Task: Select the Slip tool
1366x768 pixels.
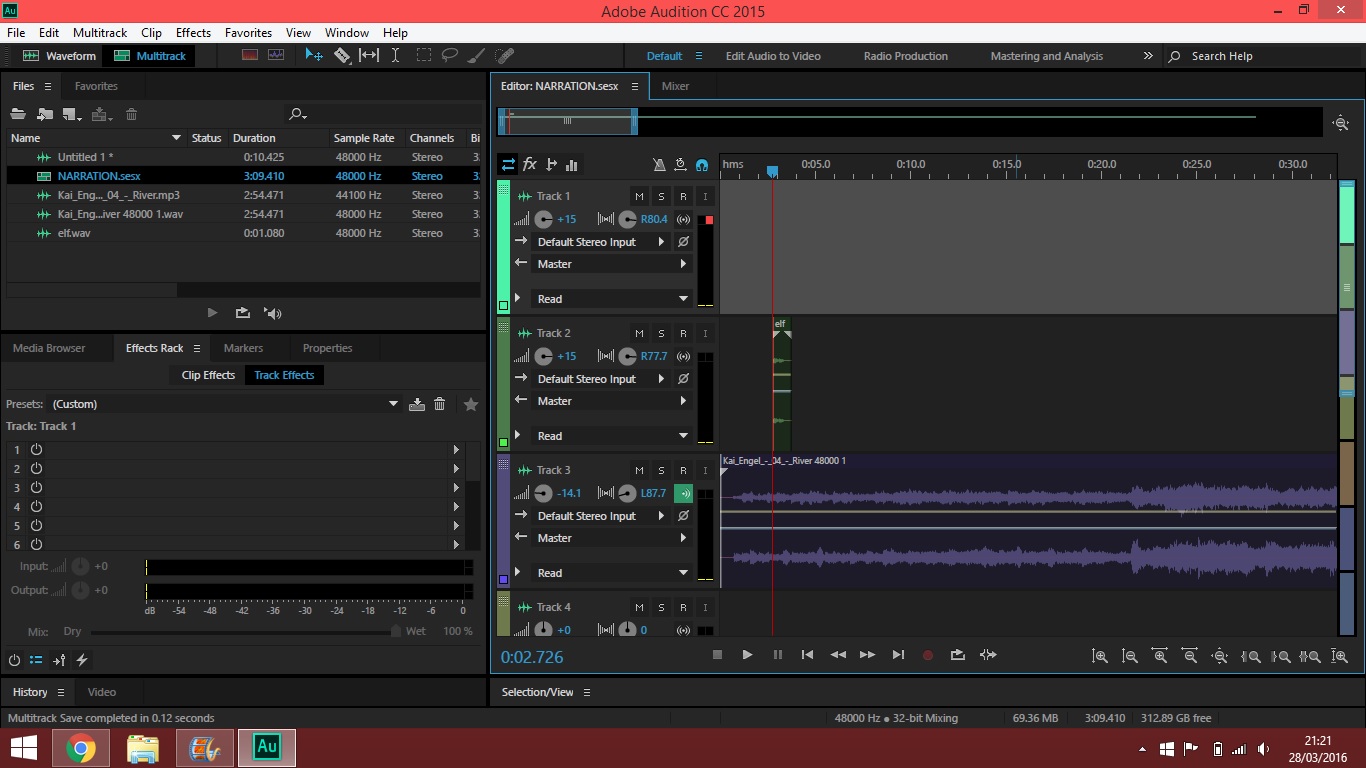Action: [369, 56]
